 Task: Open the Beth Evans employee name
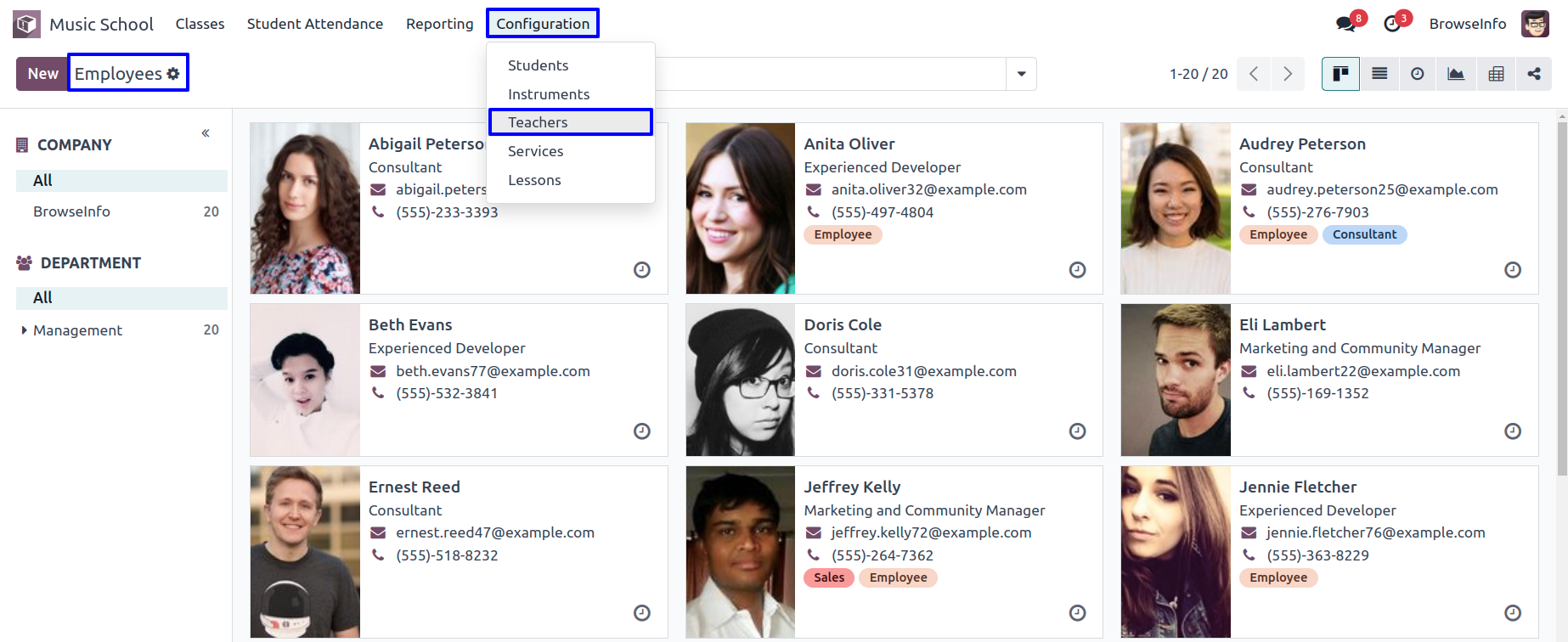pyautogui.click(x=410, y=324)
